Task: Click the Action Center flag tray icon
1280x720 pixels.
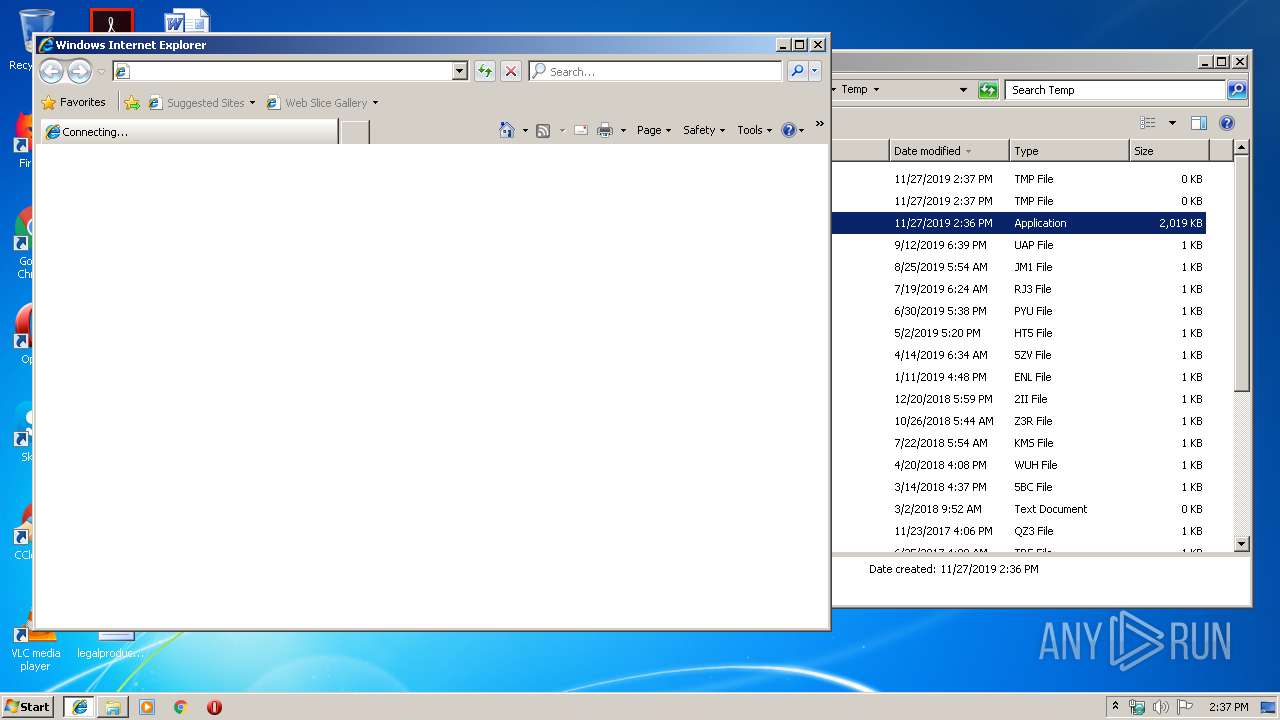Action: pyautogui.click(x=1185, y=707)
